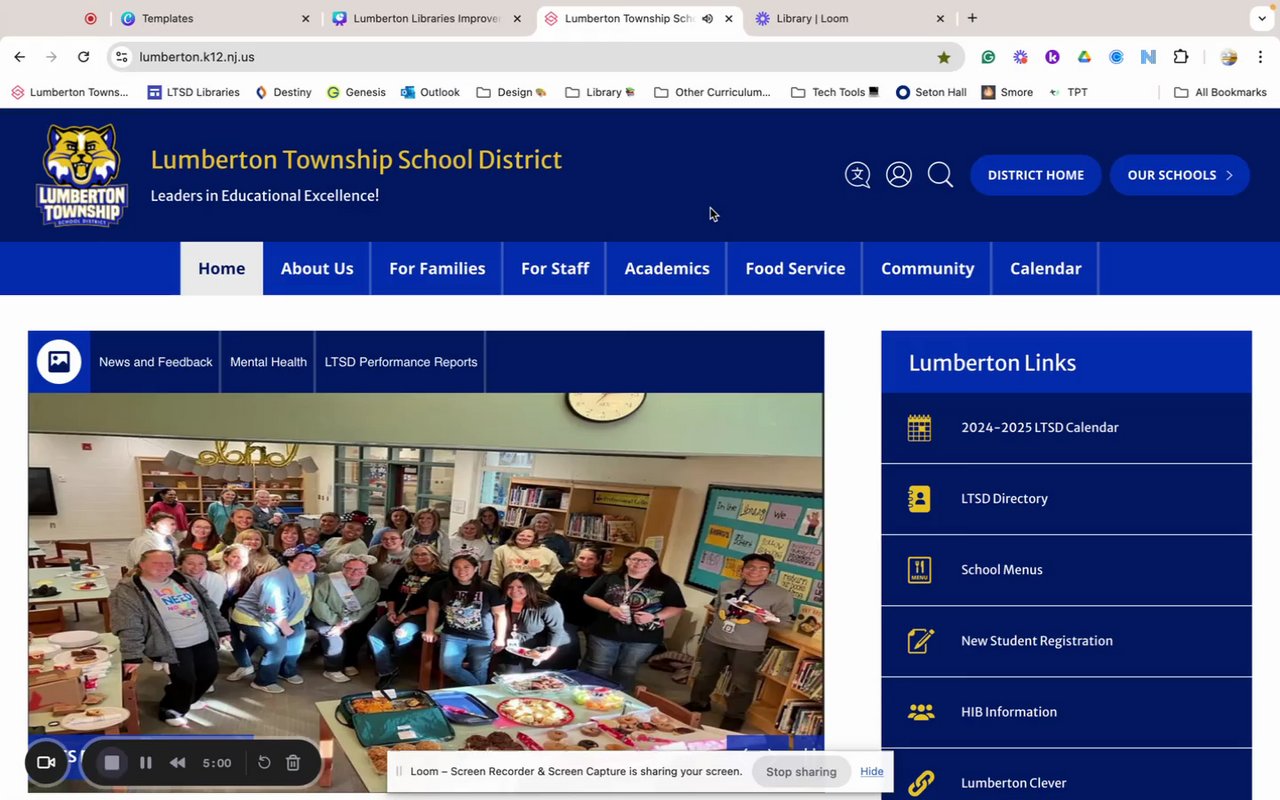Click the District Home button

click(x=1036, y=175)
